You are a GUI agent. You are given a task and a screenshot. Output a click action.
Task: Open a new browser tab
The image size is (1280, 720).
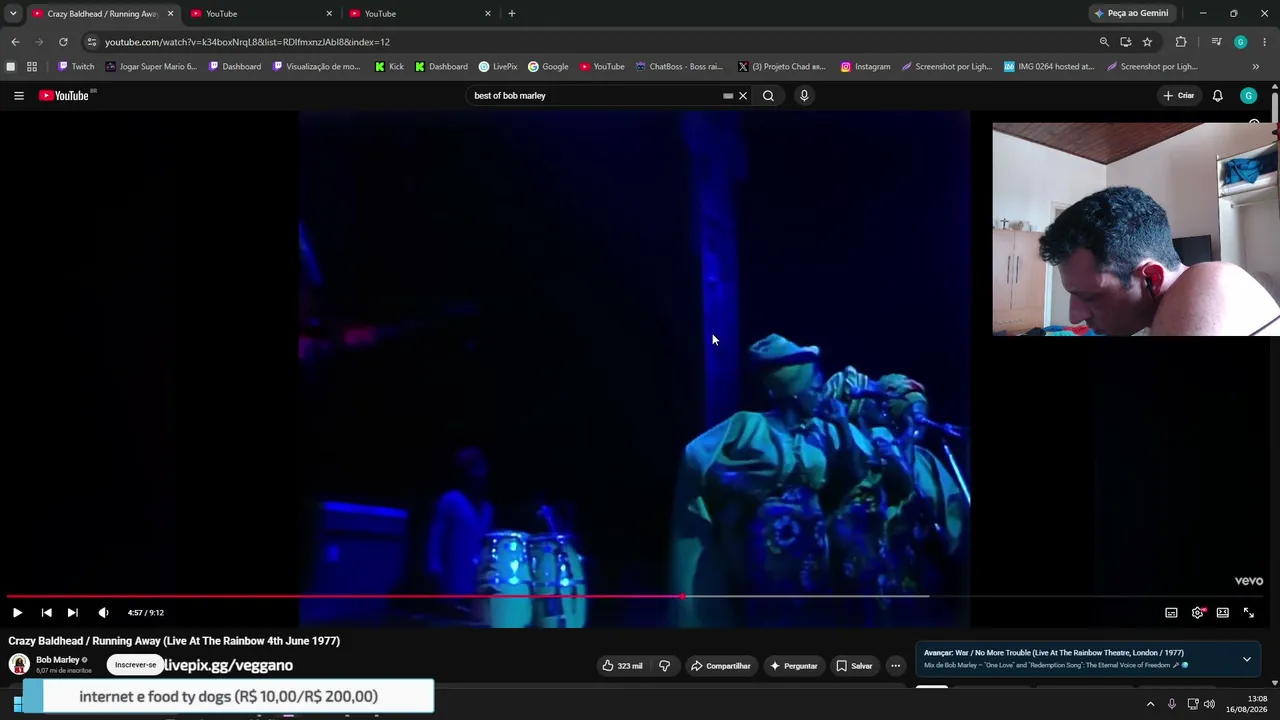[x=512, y=14]
